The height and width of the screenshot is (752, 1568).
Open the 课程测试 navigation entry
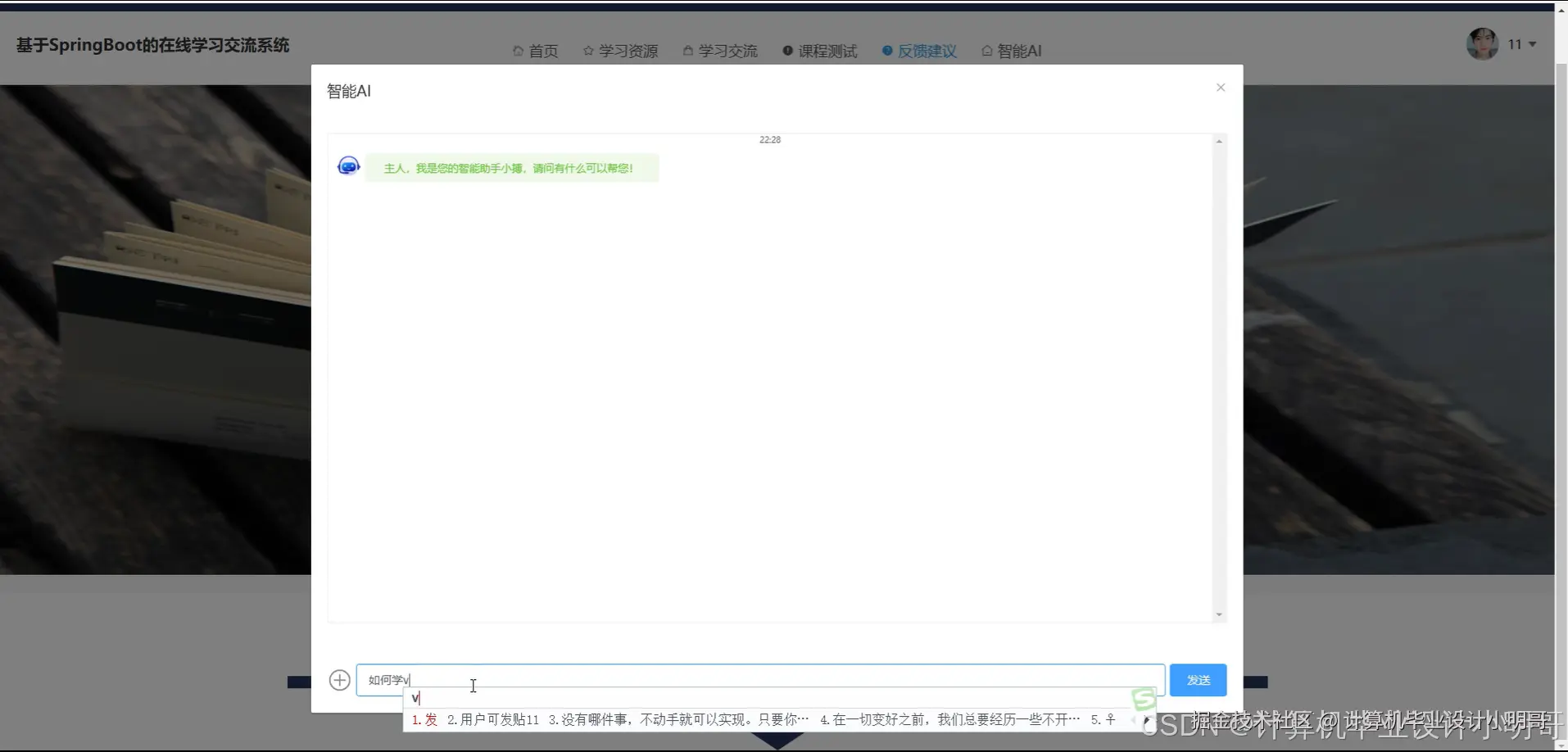[827, 50]
